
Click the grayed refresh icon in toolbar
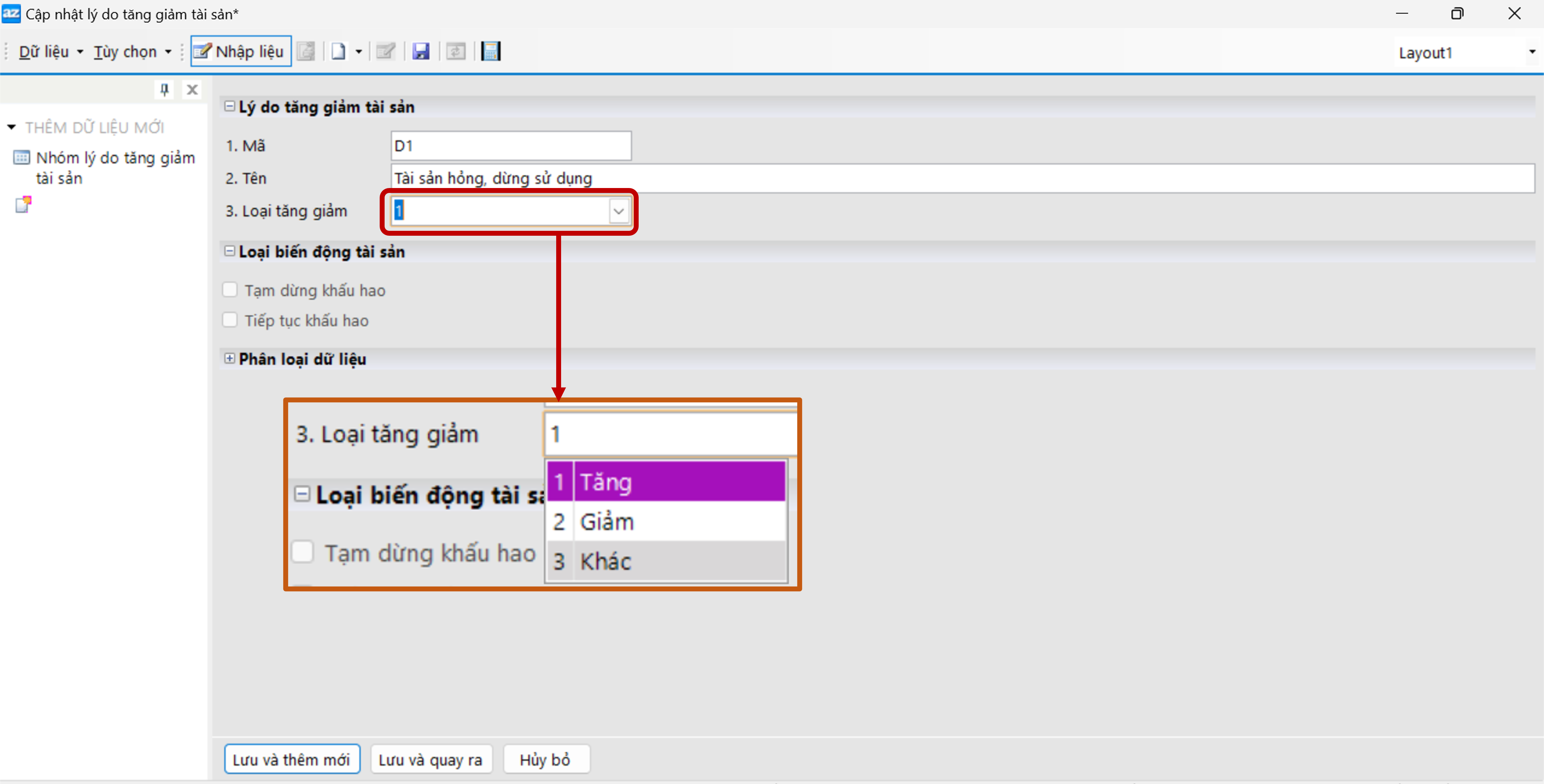[x=455, y=52]
